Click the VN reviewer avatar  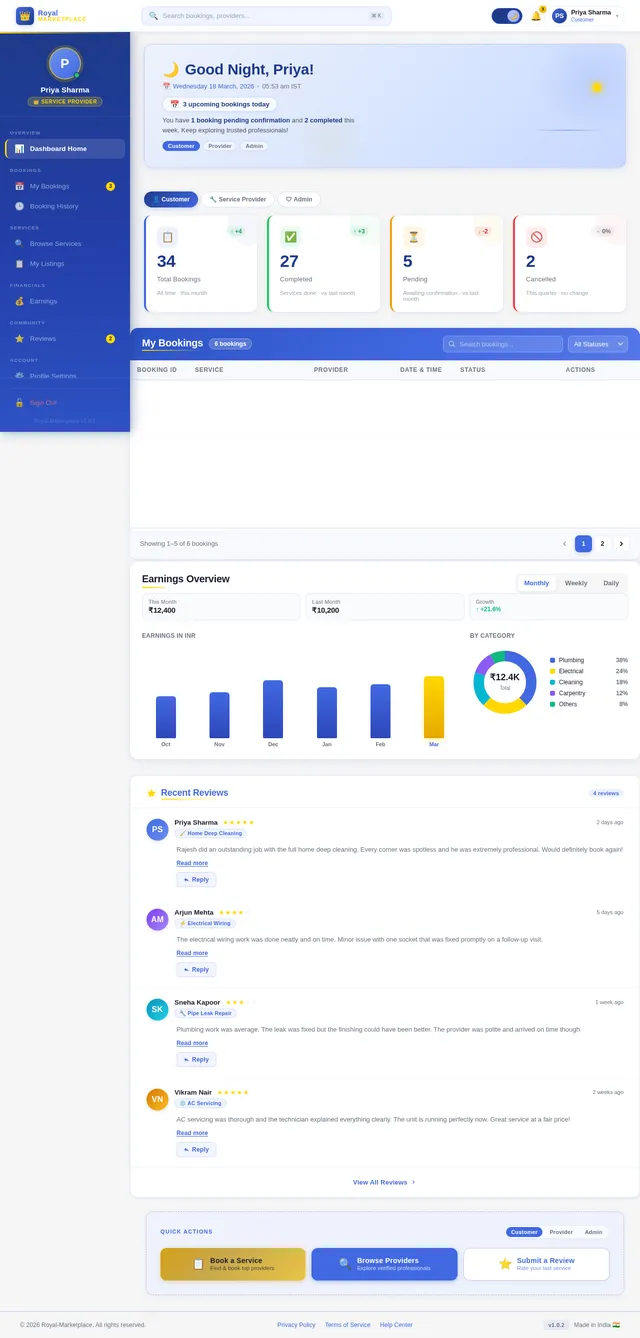point(157,1099)
